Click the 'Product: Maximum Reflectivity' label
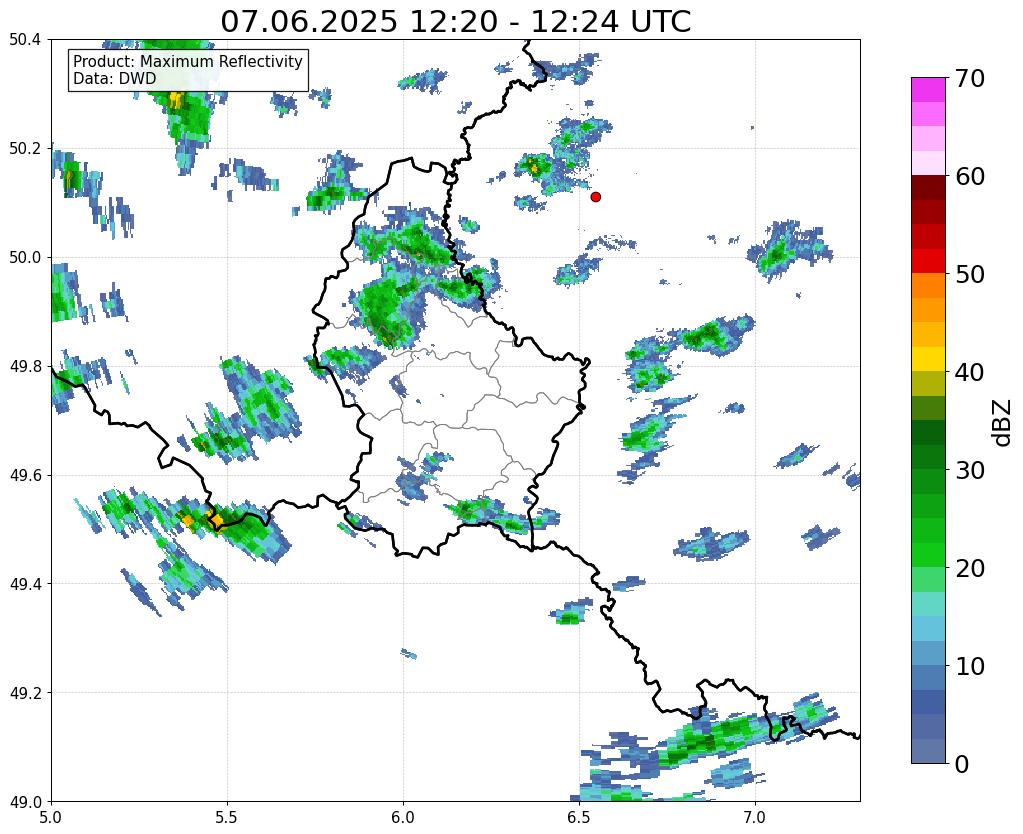 coord(188,61)
